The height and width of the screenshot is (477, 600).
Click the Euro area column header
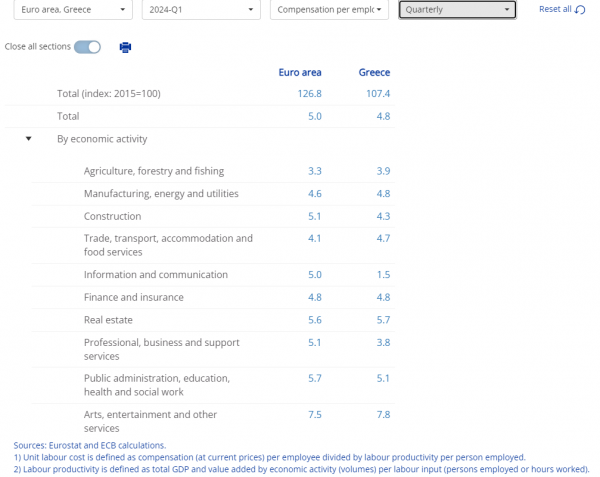(299, 72)
